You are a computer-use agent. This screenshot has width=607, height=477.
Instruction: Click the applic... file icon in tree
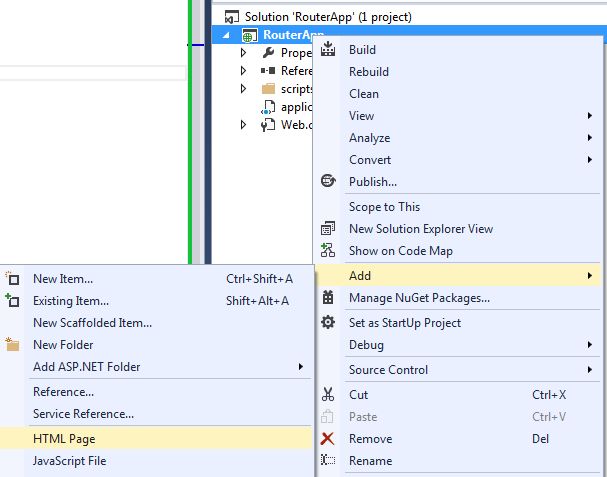point(268,107)
